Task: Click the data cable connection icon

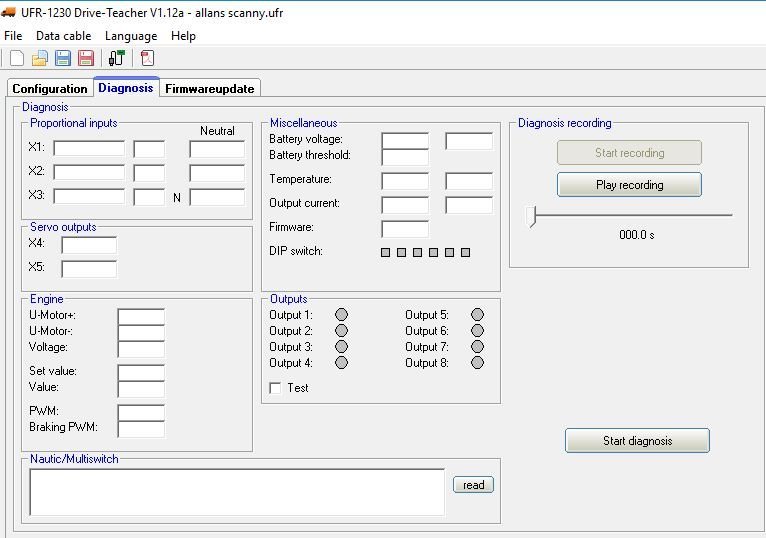Action: click(x=117, y=58)
